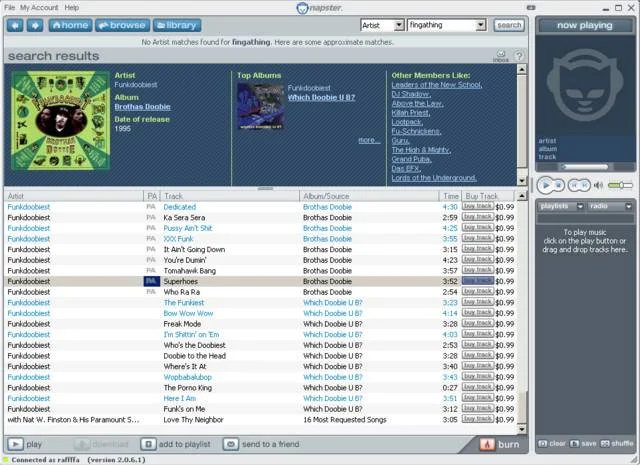Click the search button
640x465 pixels.
509,25
